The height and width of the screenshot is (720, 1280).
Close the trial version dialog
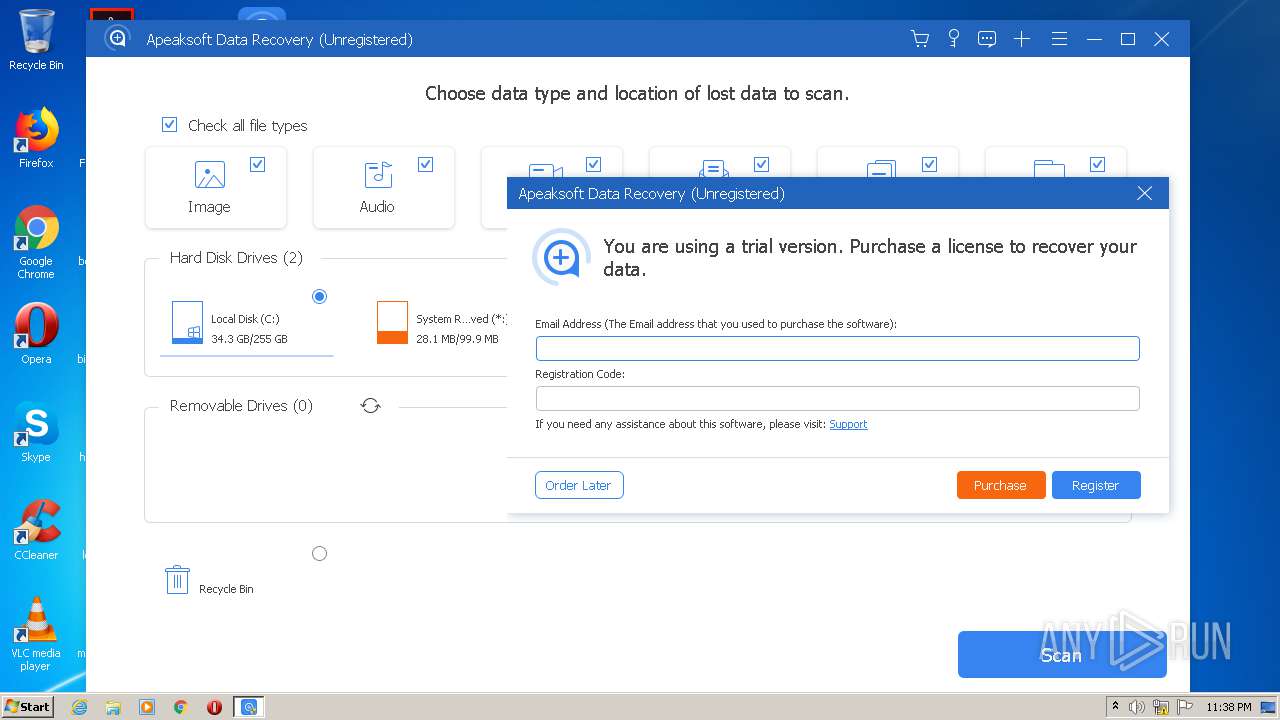pos(1145,193)
